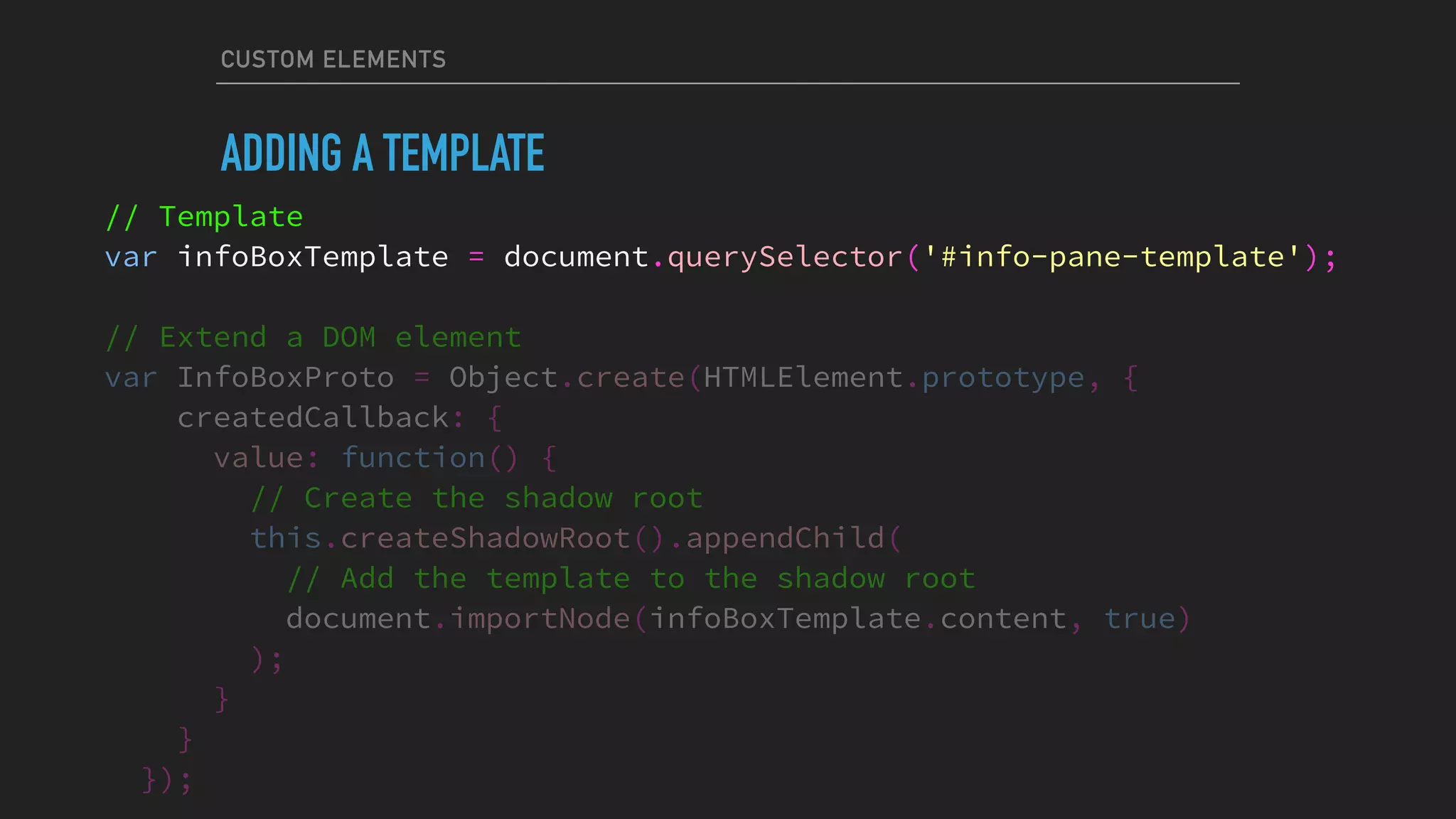Click the 'CUSTOM ELEMENTS' section header
The image size is (1456, 819).
tap(333, 60)
